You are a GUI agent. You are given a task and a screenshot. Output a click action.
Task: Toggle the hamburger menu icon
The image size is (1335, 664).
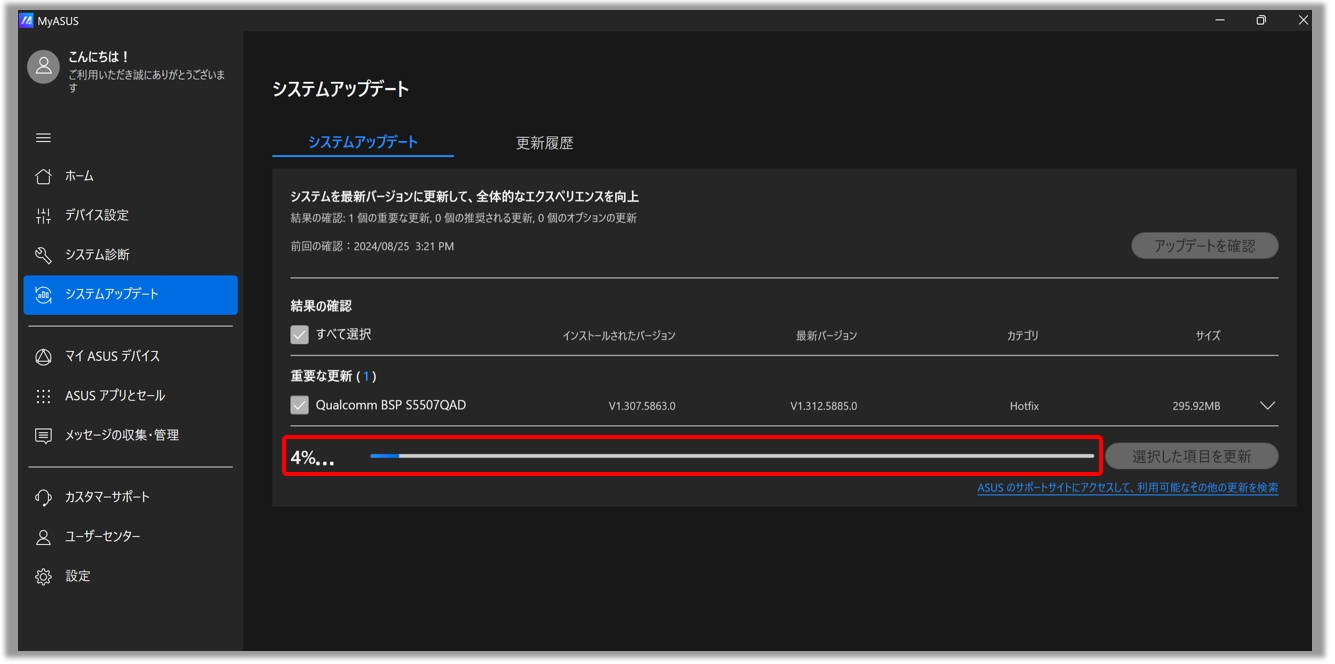coord(43,138)
